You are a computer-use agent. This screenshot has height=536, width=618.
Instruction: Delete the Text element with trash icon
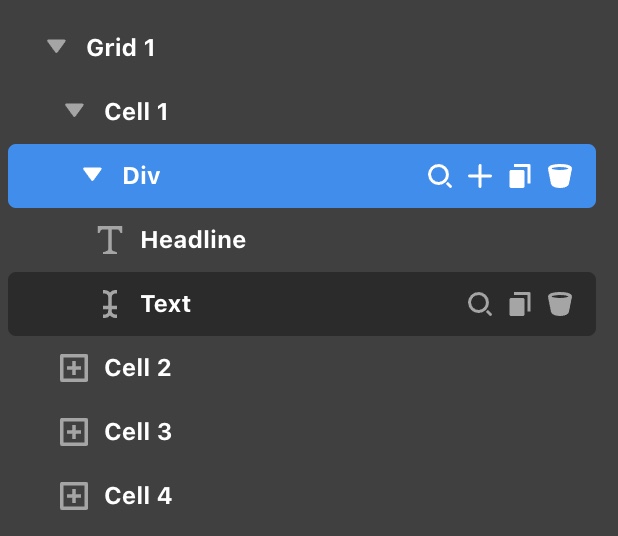(x=560, y=304)
